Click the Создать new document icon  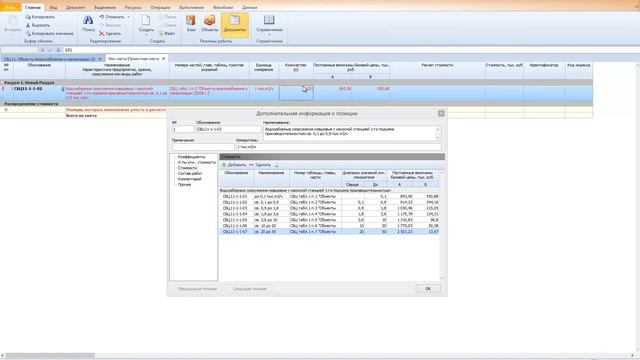click(146, 20)
